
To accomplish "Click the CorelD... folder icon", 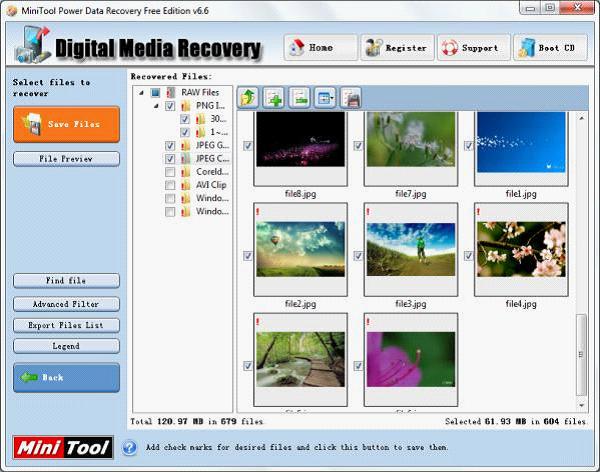I will pos(186,172).
